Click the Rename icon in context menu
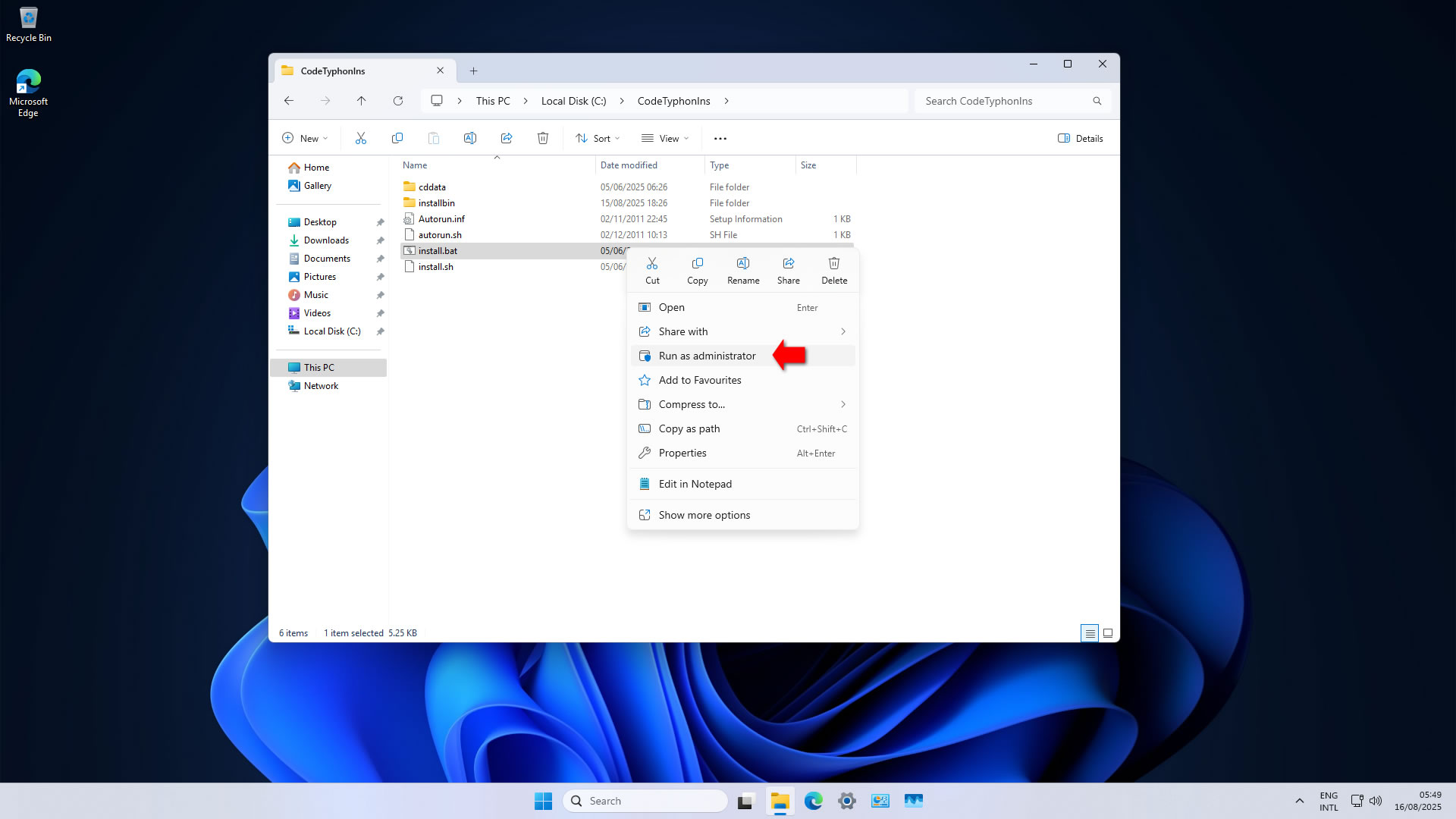This screenshot has height=819, width=1456. point(743,270)
